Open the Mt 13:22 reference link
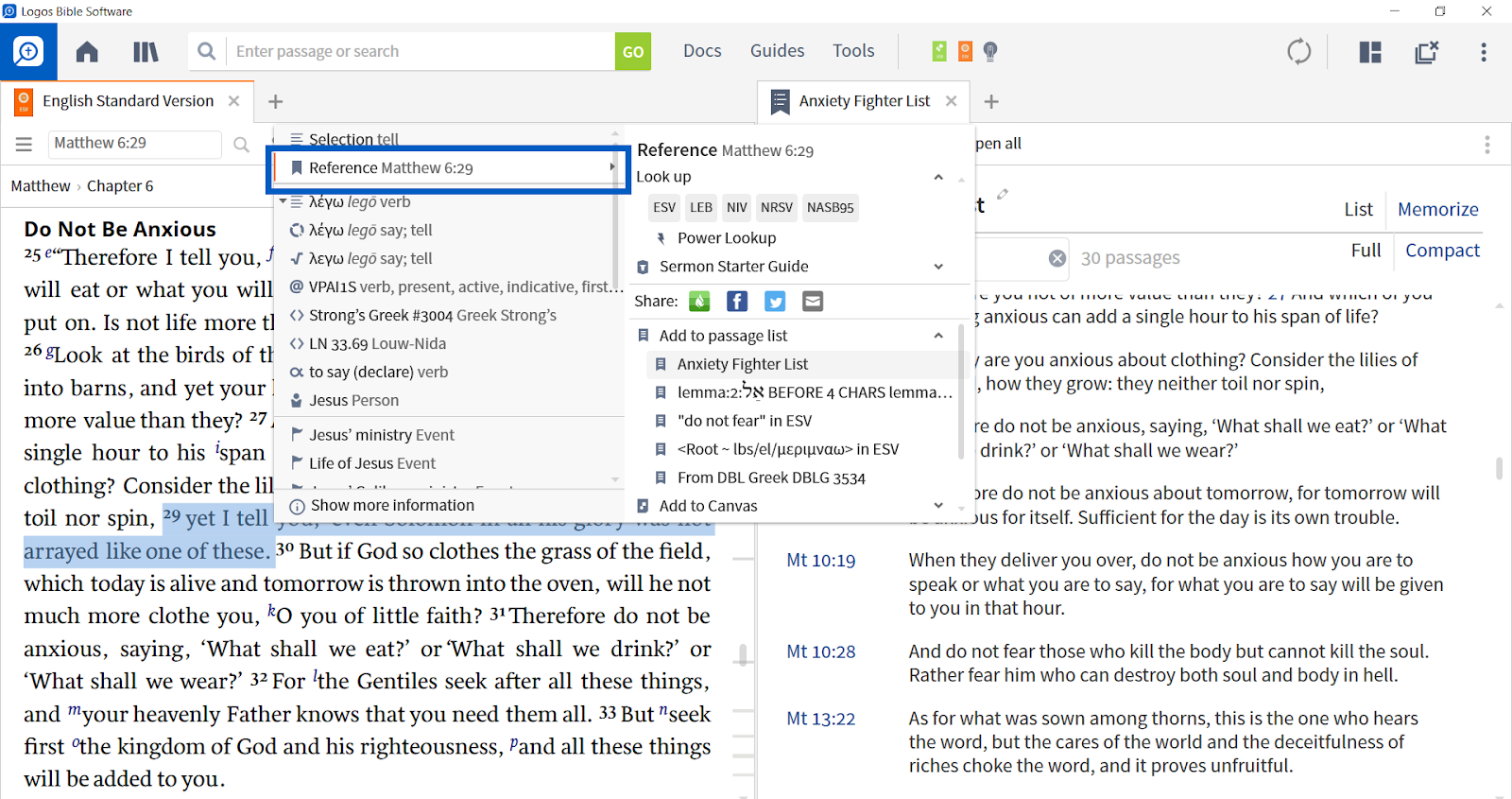This screenshot has height=799, width=1512. 821,719
